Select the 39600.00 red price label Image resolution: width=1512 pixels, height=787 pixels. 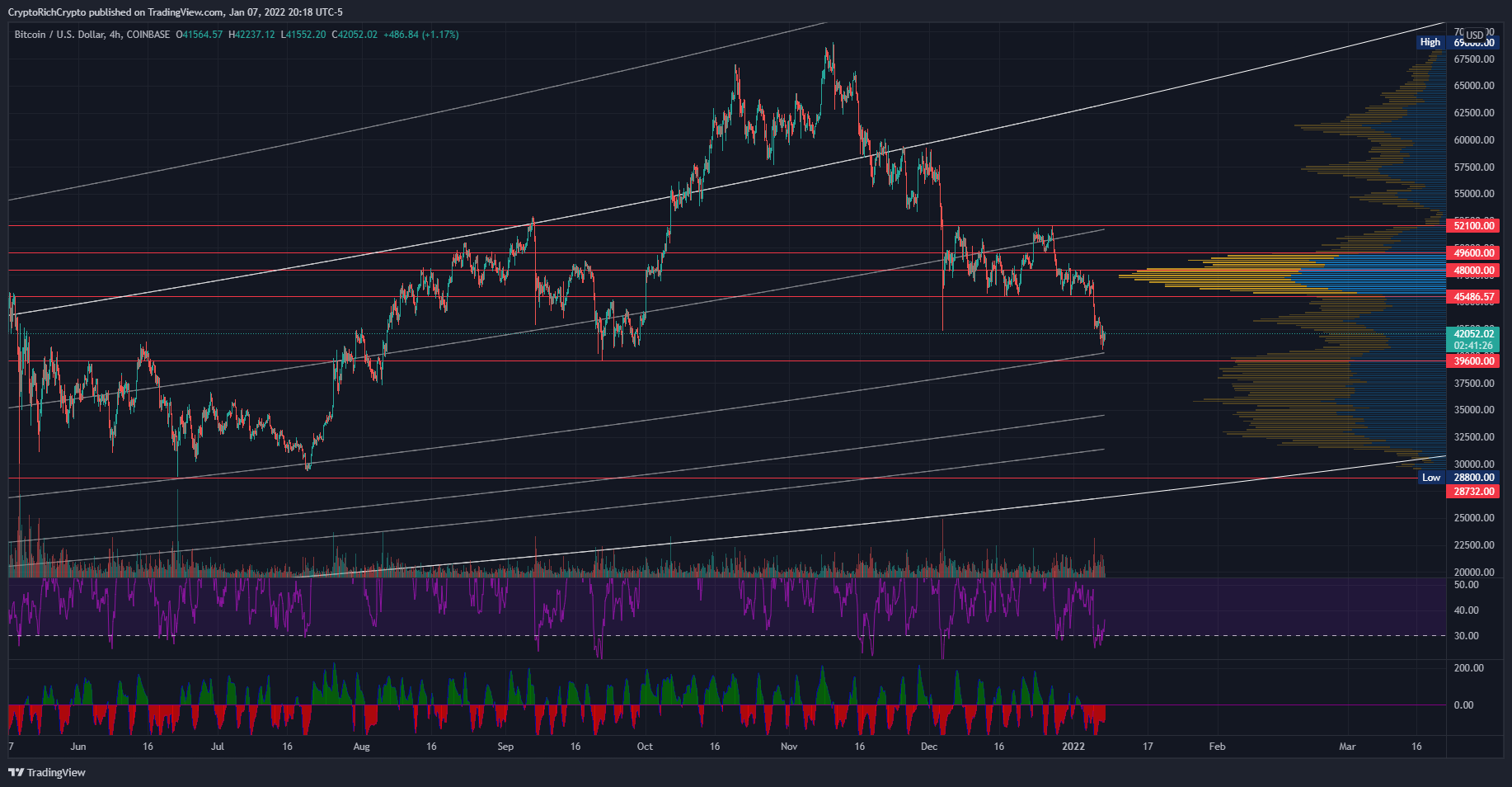coord(1473,361)
